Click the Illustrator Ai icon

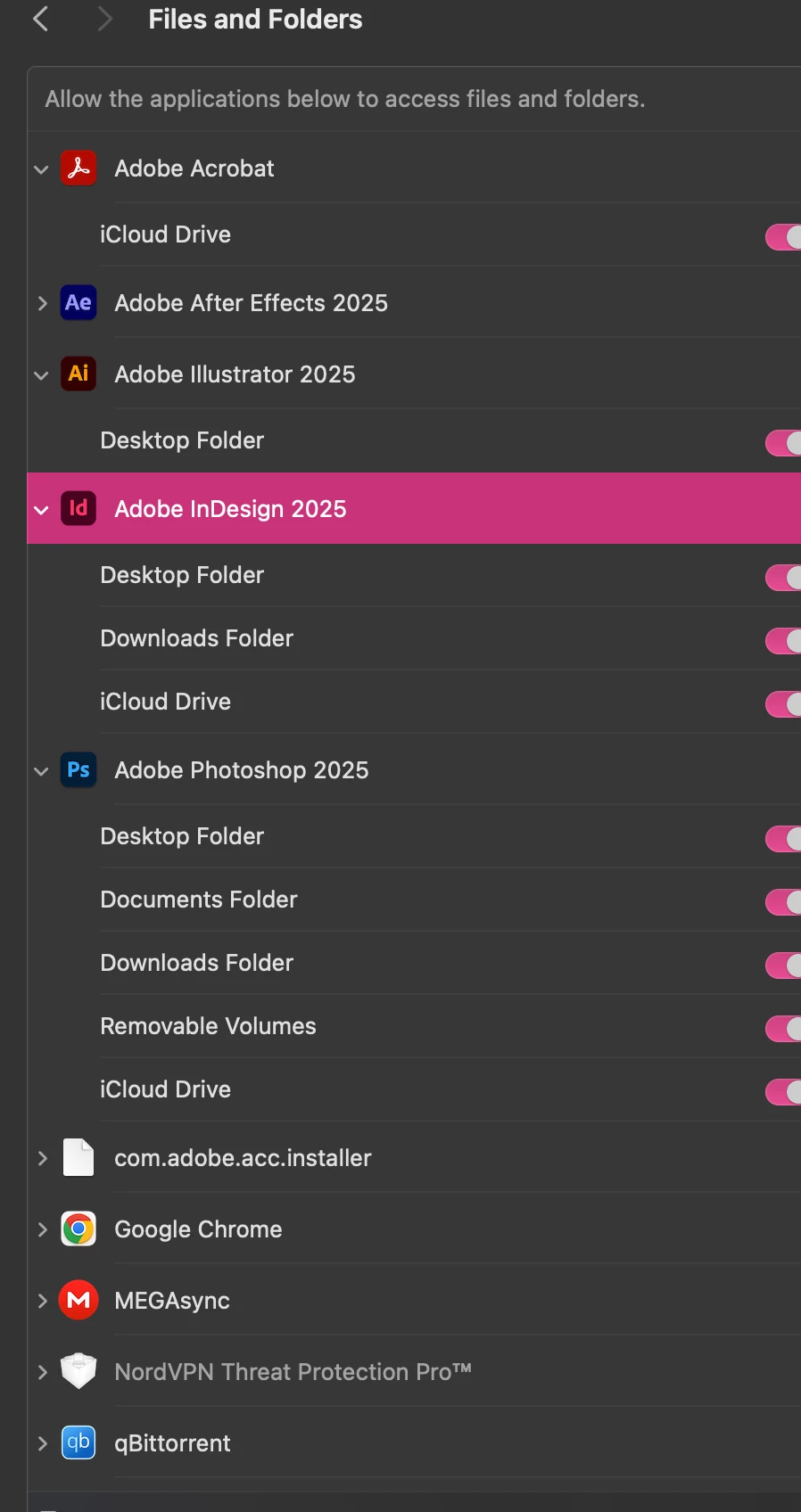(78, 374)
